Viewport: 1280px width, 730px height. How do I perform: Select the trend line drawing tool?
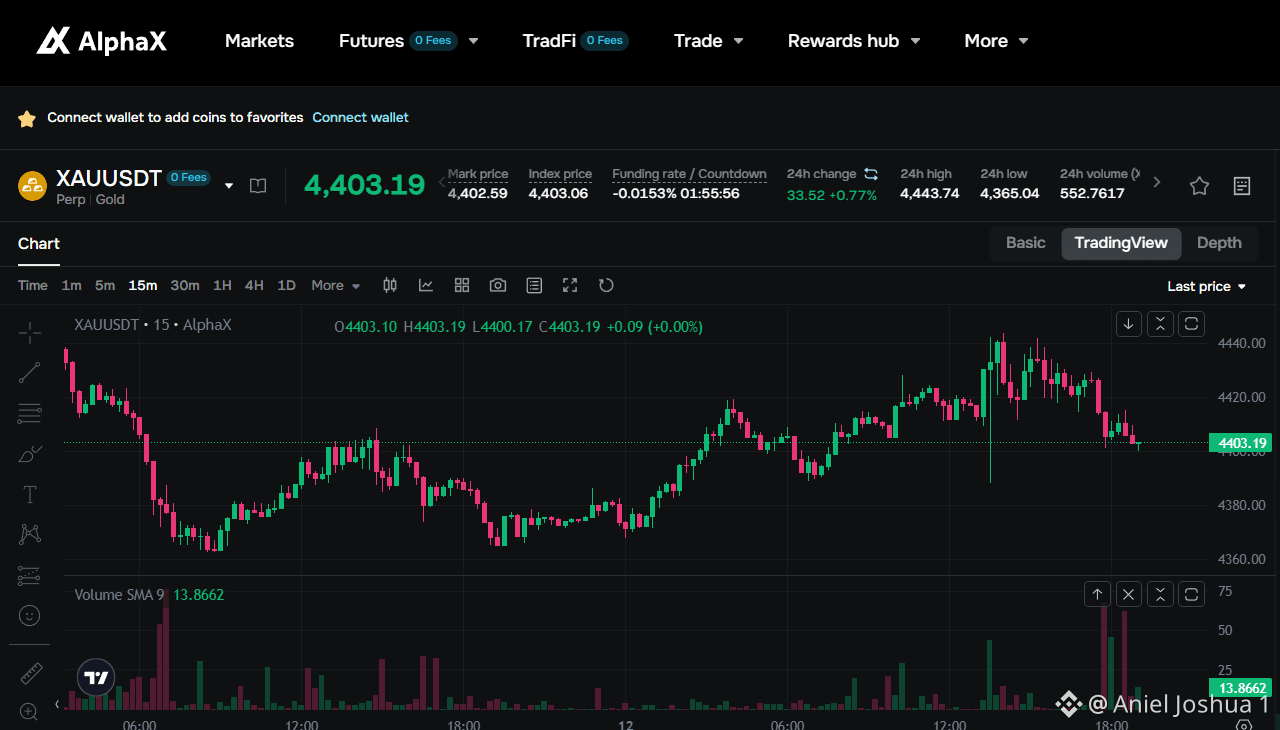tap(30, 373)
